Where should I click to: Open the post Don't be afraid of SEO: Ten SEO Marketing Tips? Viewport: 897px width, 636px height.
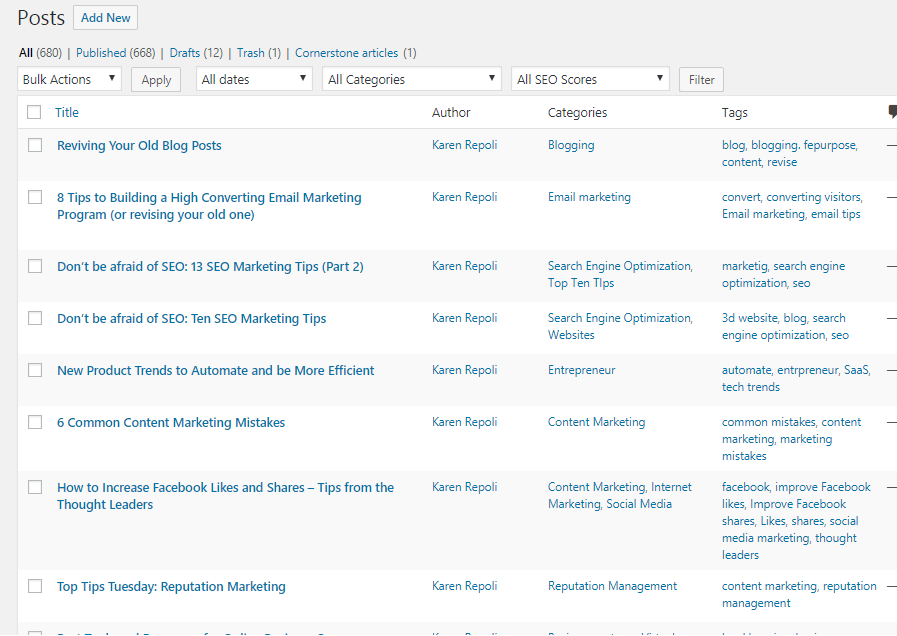[x=191, y=318]
